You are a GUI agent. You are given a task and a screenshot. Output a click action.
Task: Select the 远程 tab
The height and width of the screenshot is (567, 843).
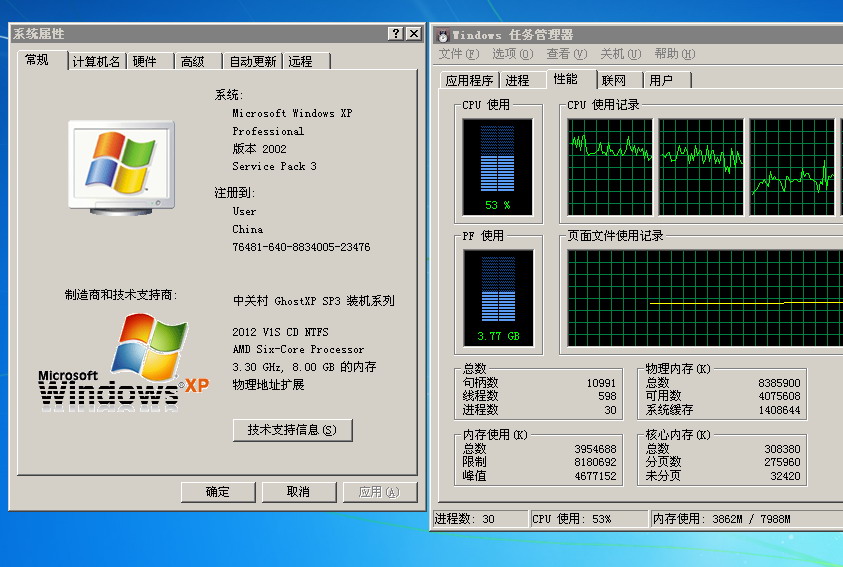[x=306, y=62]
